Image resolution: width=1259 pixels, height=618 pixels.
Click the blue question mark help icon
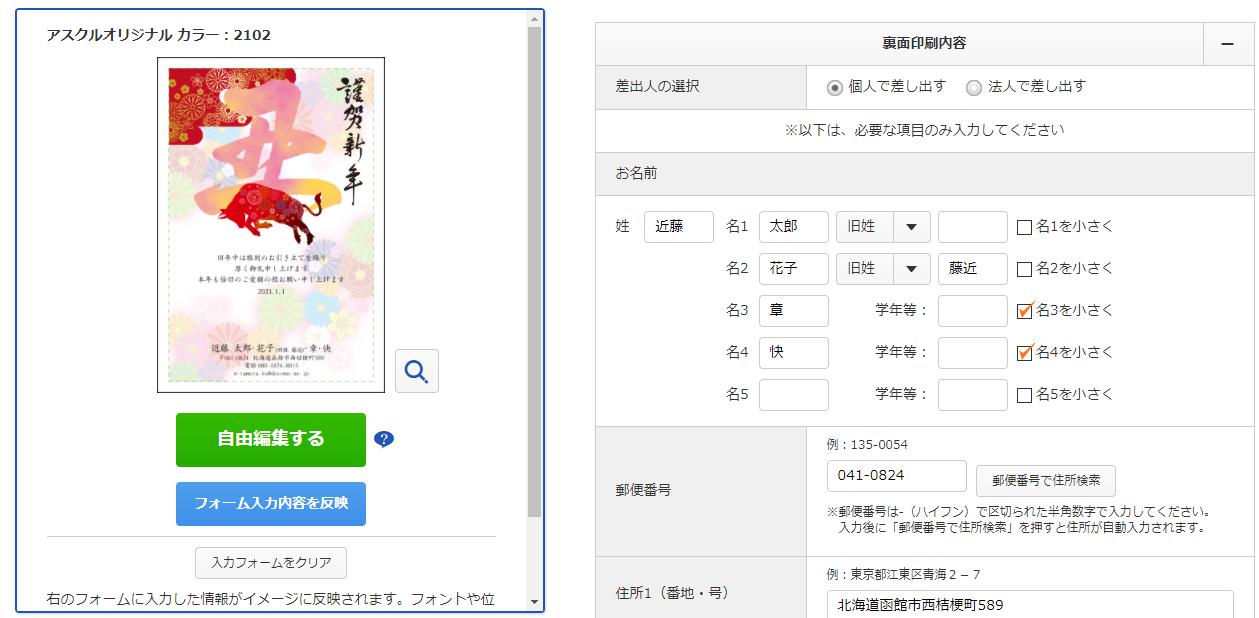(384, 439)
